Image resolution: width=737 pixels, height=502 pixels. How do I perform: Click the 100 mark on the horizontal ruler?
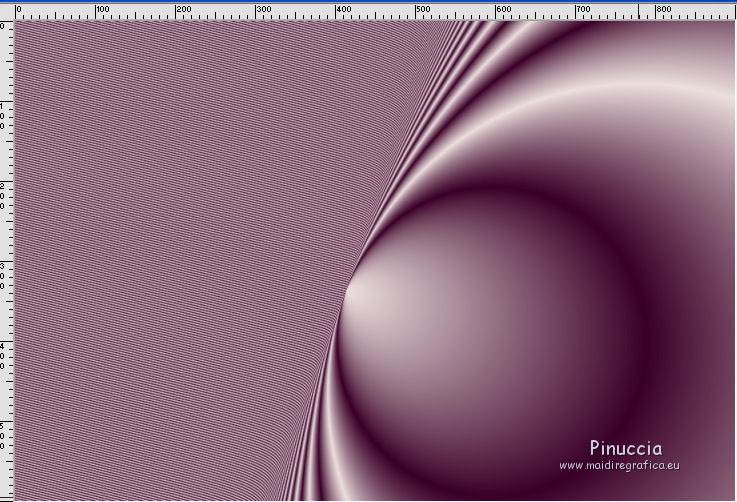click(103, 9)
